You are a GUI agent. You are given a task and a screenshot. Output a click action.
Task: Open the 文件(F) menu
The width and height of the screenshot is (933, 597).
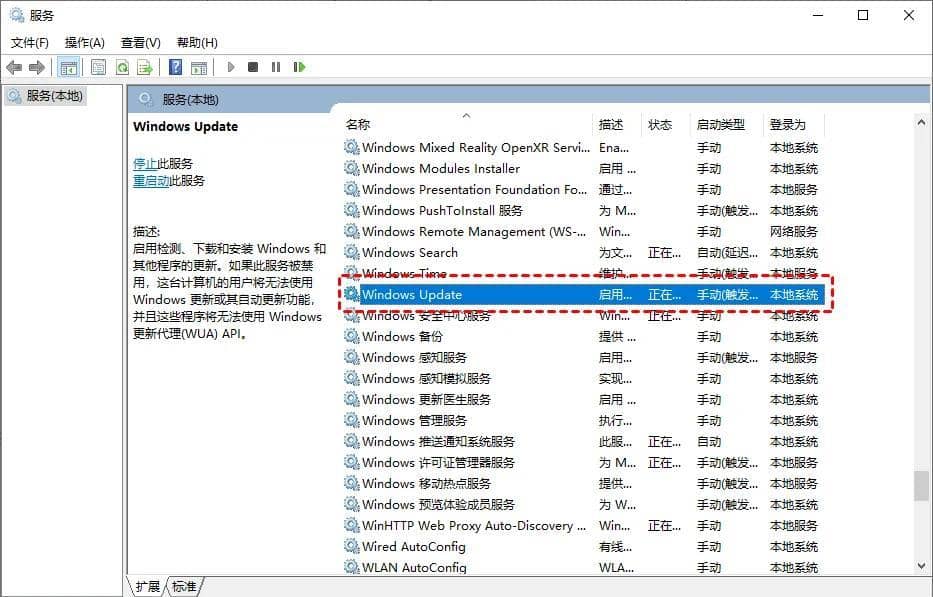pos(30,42)
